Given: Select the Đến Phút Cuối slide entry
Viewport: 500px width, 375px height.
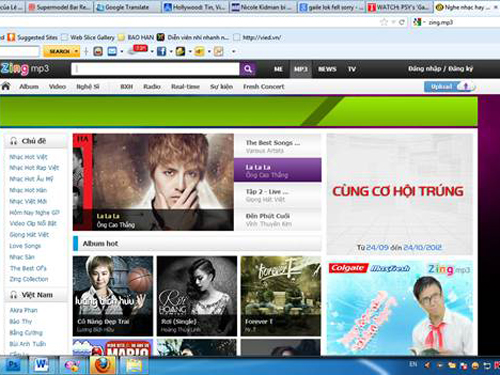Looking at the screenshot, I should tap(278, 219).
